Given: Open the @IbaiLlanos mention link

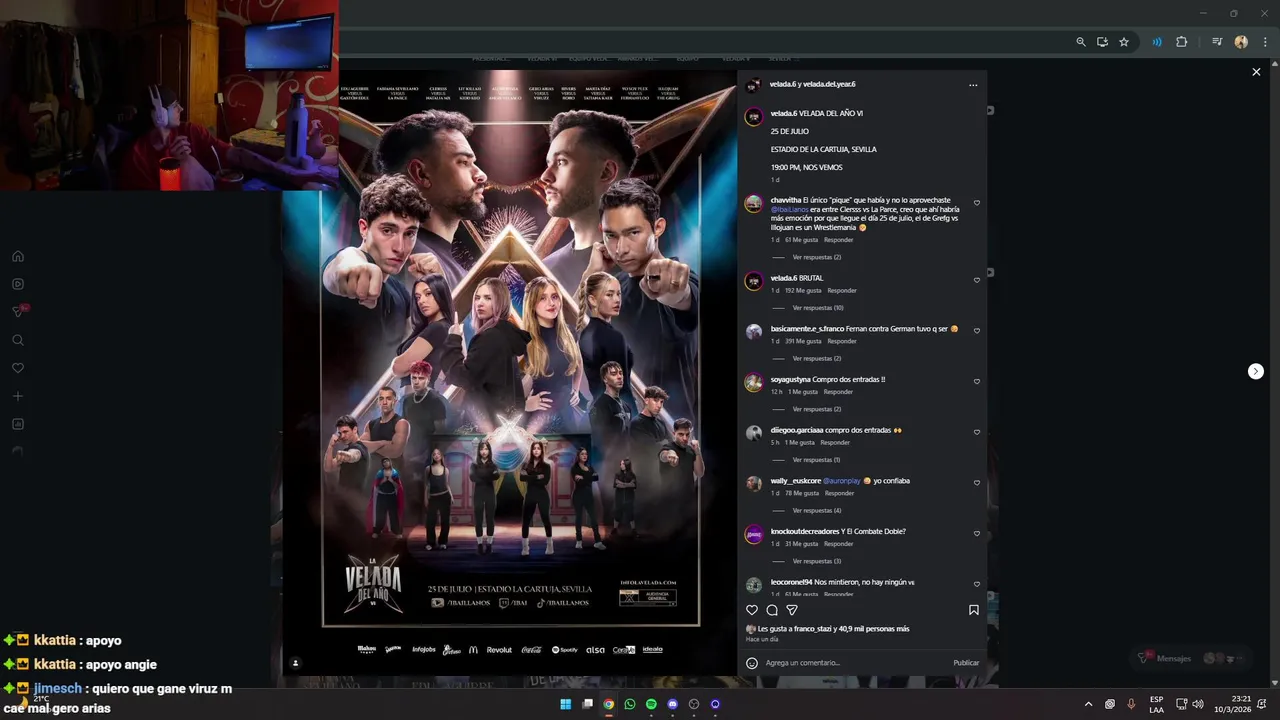Looking at the screenshot, I should 789,209.
